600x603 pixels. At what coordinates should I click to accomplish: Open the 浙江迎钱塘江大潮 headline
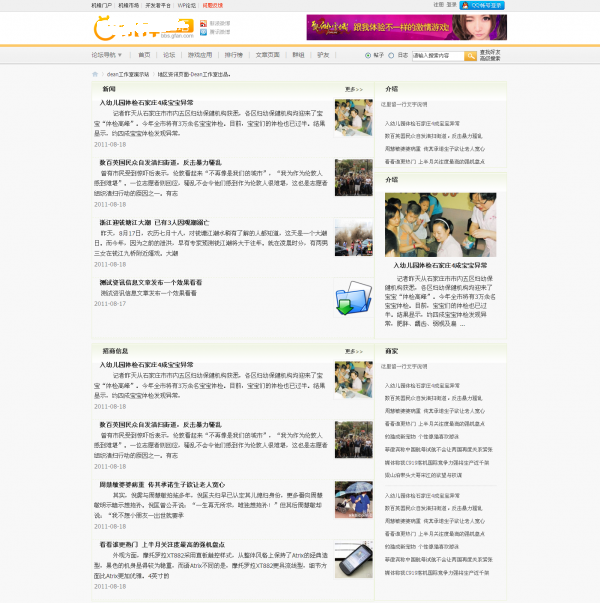pyautogui.click(x=154, y=223)
